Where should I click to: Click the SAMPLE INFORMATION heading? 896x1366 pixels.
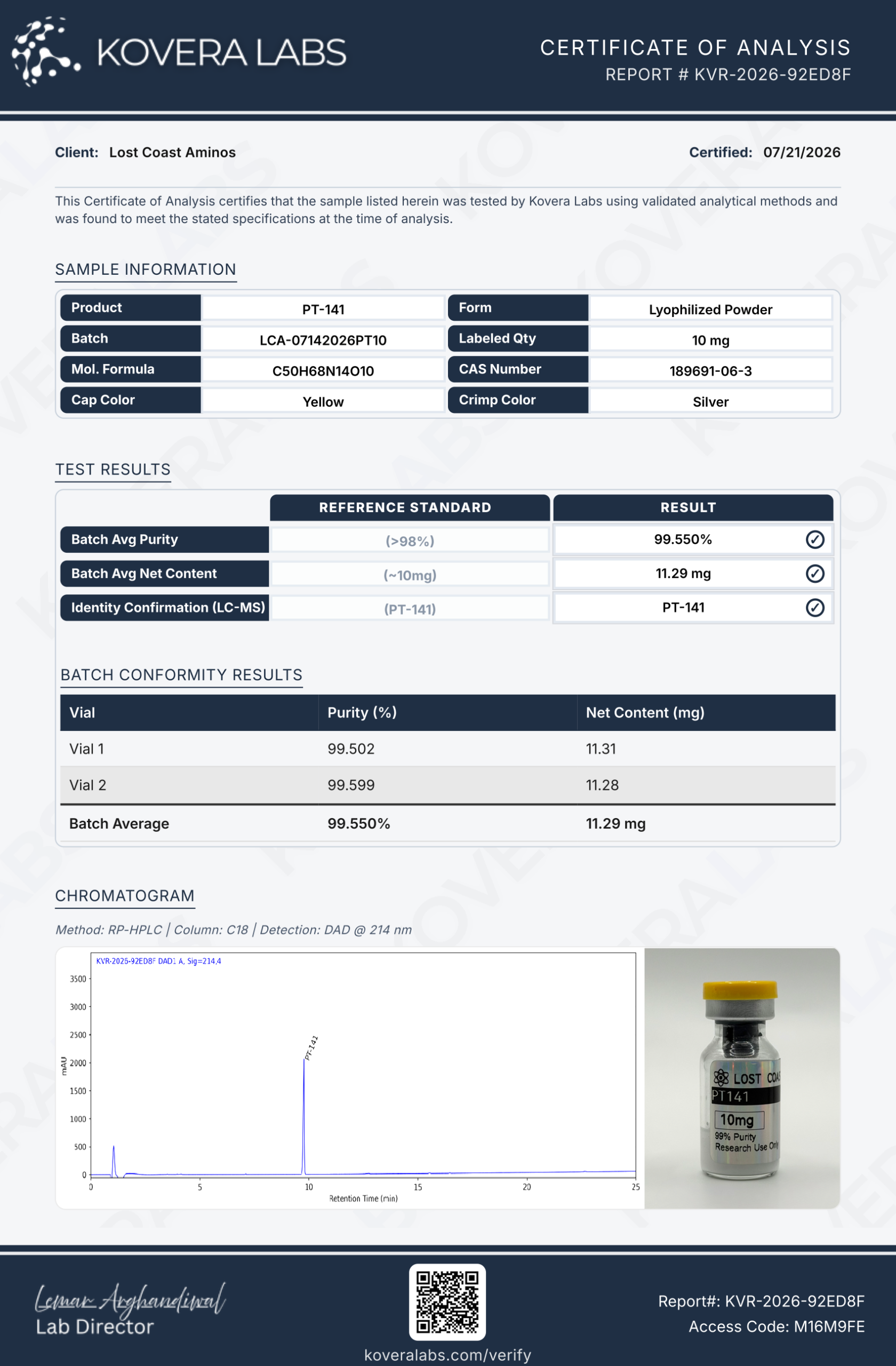pyautogui.click(x=145, y=269)
